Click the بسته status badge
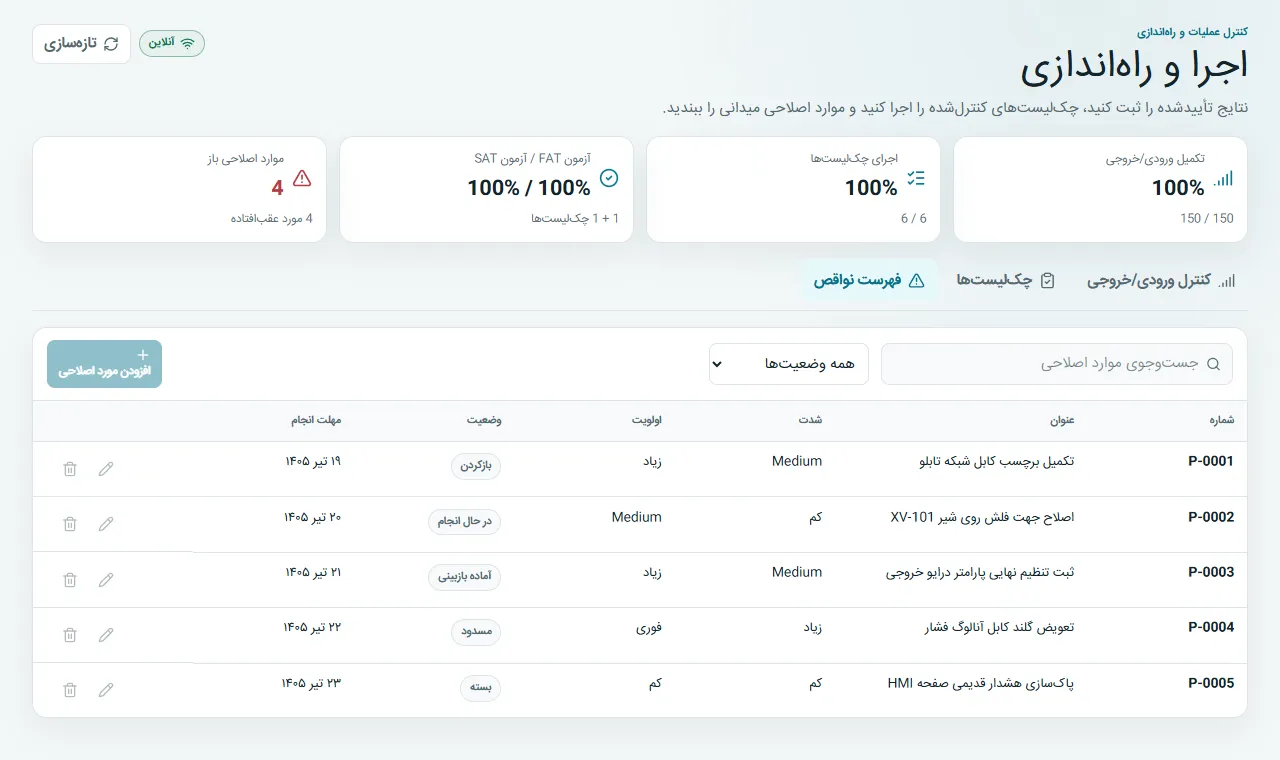The image size is (1280, 760). 480,688
